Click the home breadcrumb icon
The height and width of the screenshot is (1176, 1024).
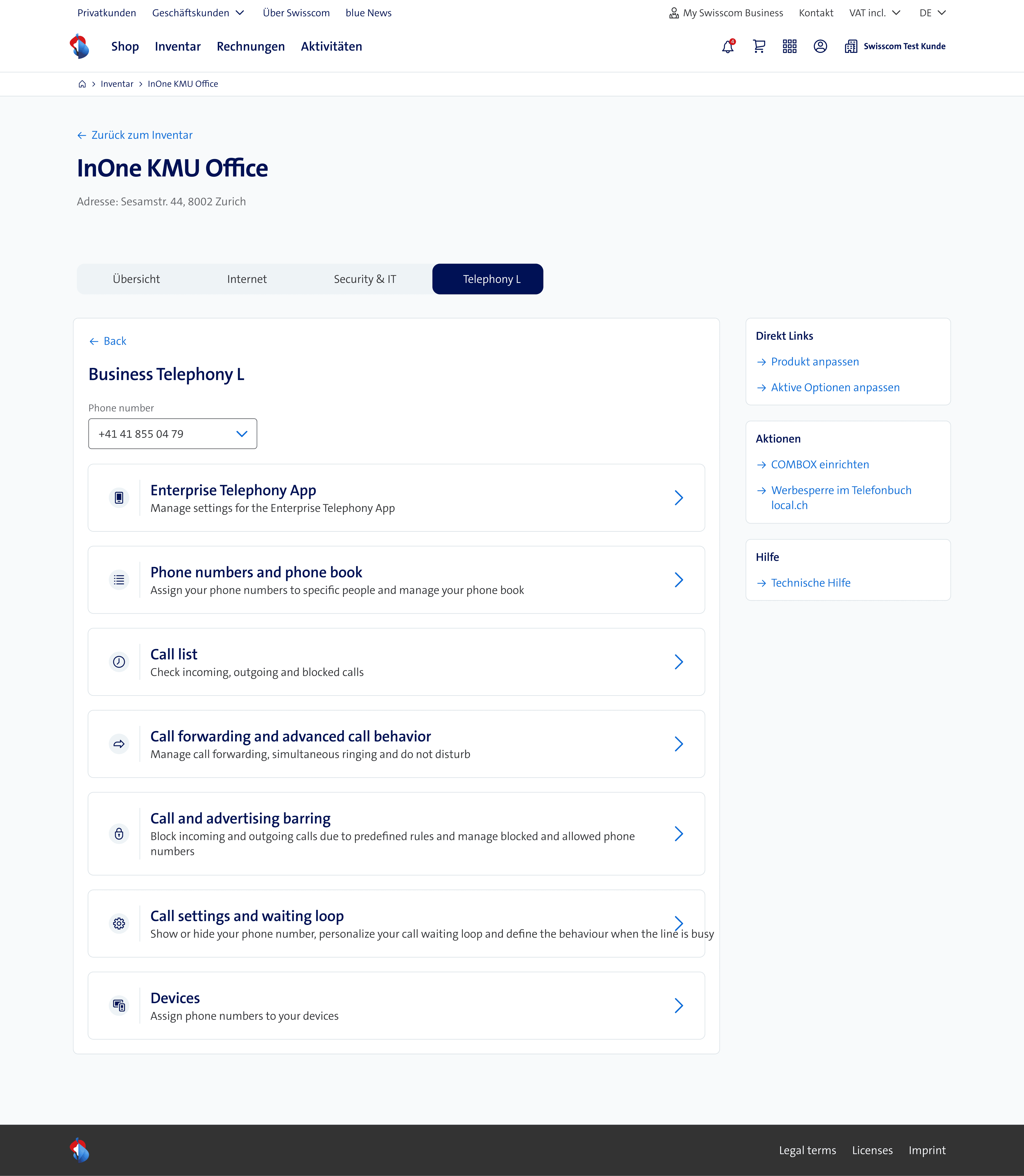point(82,84)
